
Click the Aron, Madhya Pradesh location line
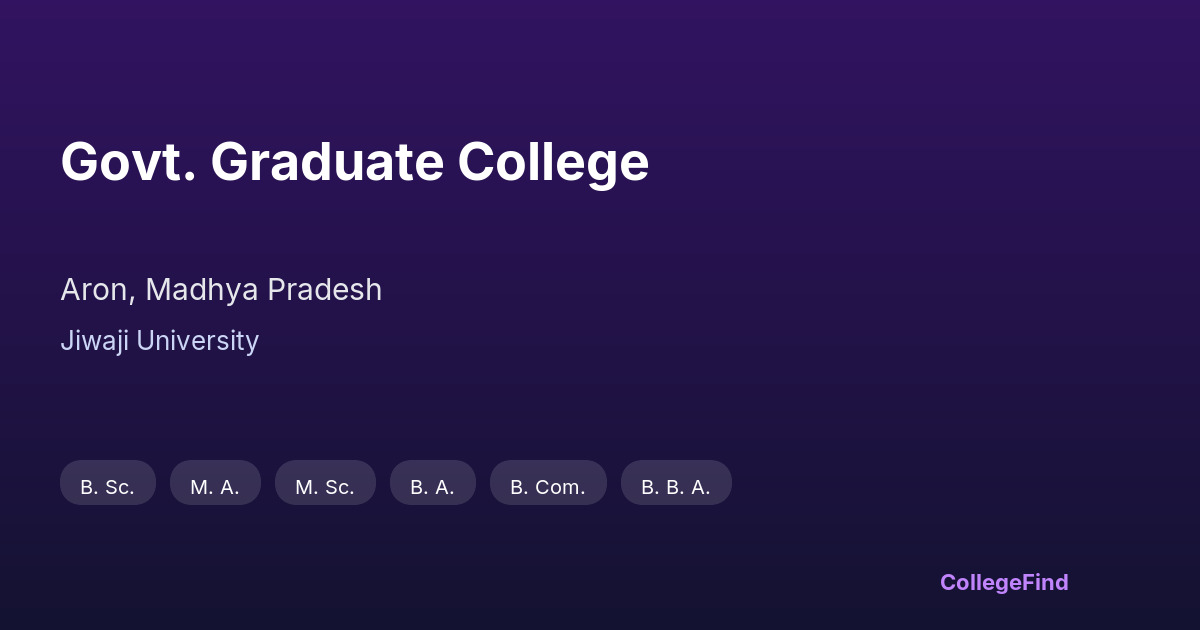221,290
